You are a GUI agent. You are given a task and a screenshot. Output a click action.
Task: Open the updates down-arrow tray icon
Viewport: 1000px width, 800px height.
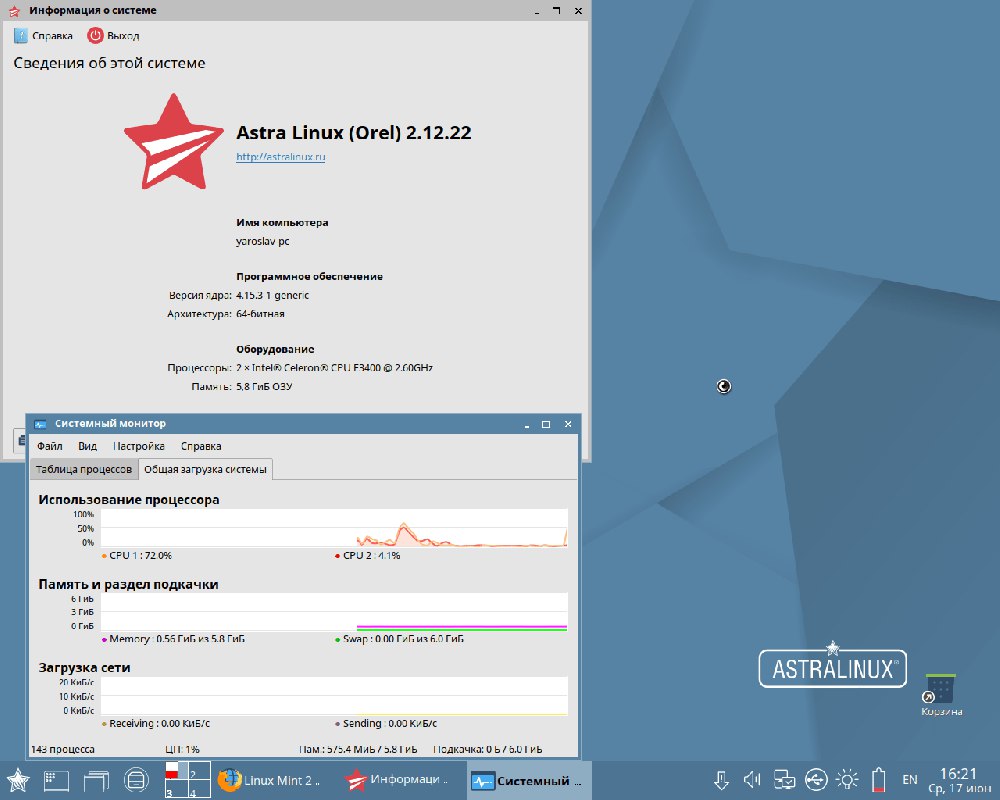click(x=721, y=780)
